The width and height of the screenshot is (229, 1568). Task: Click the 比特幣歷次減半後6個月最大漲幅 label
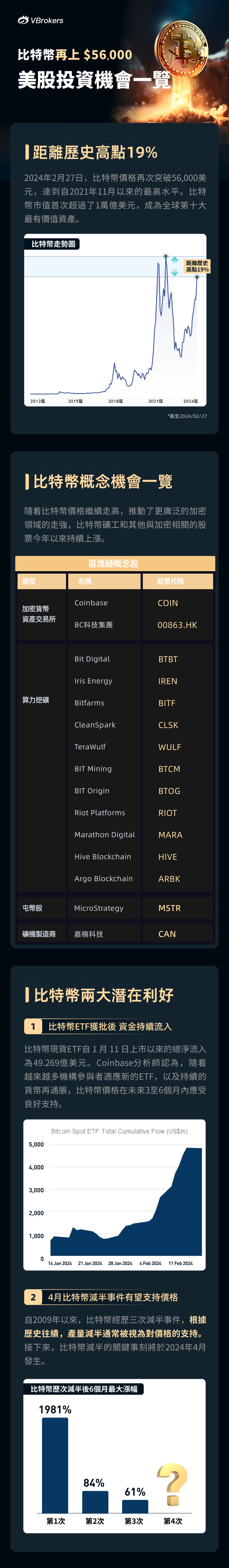coord(84,1388)
